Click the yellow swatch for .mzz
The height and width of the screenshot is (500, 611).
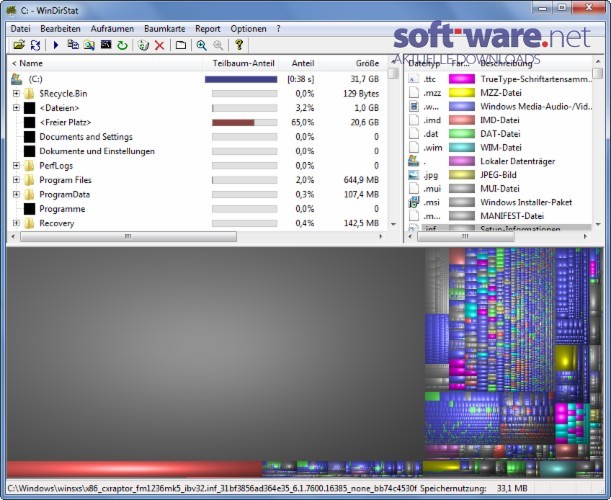click(x=462, y=93)
